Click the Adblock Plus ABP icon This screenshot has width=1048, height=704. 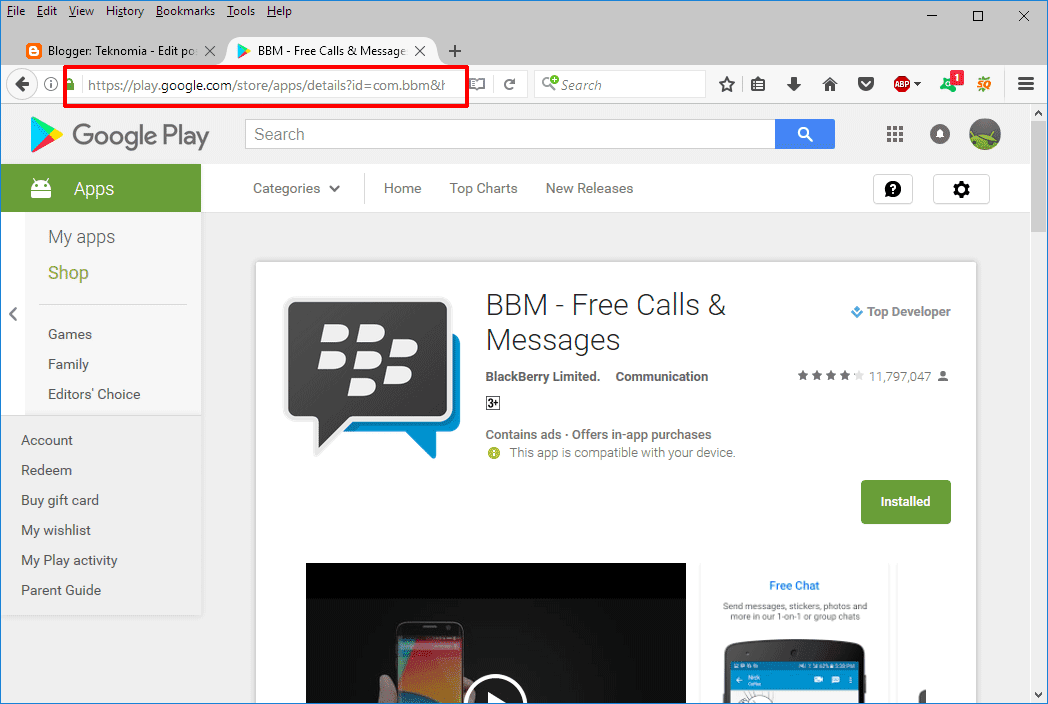pyautogui.click(x=902, y=84)
